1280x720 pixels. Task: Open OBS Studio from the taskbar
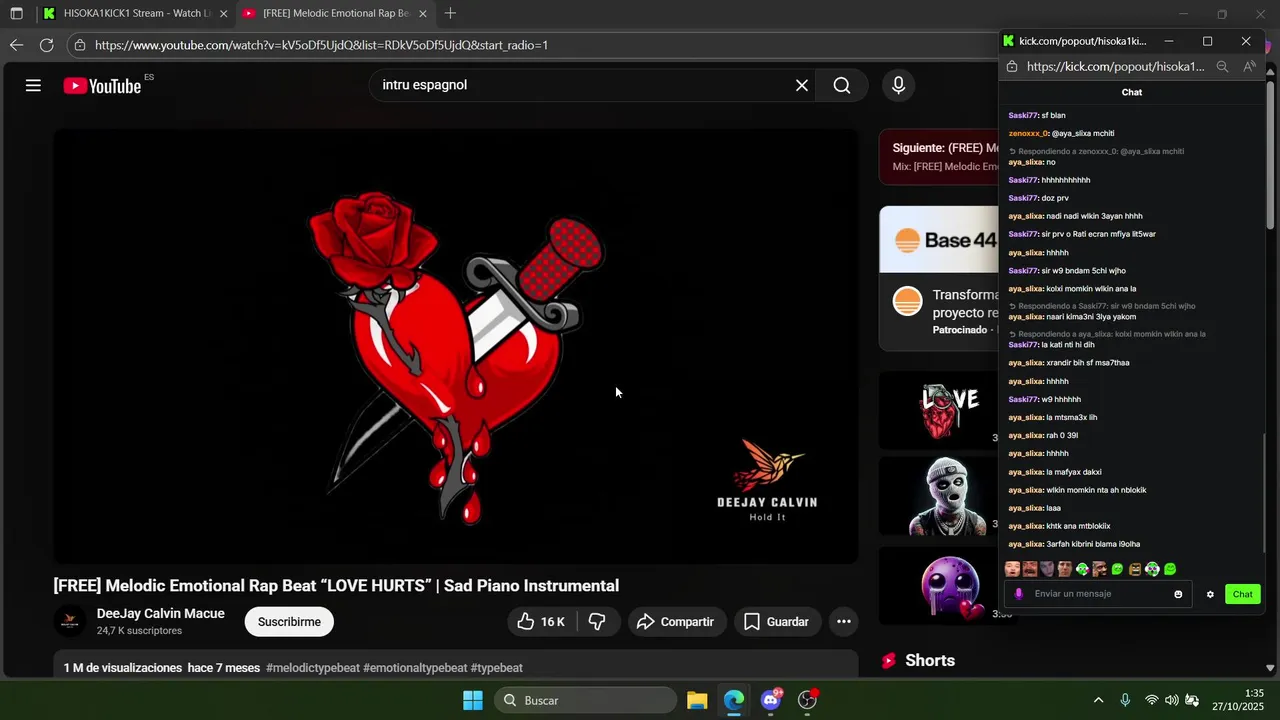point(808,700)
